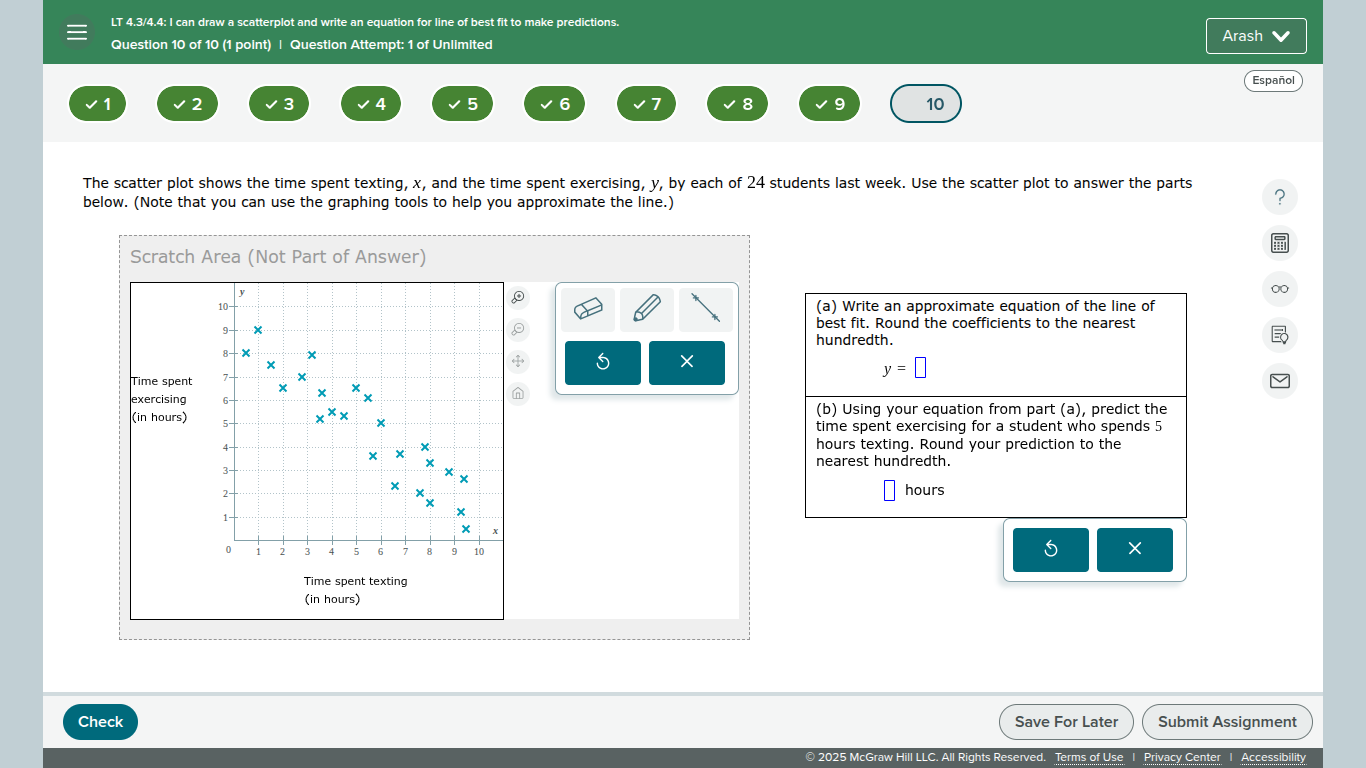
Task: Open the envelope message icon
Action: [1279, 381]
